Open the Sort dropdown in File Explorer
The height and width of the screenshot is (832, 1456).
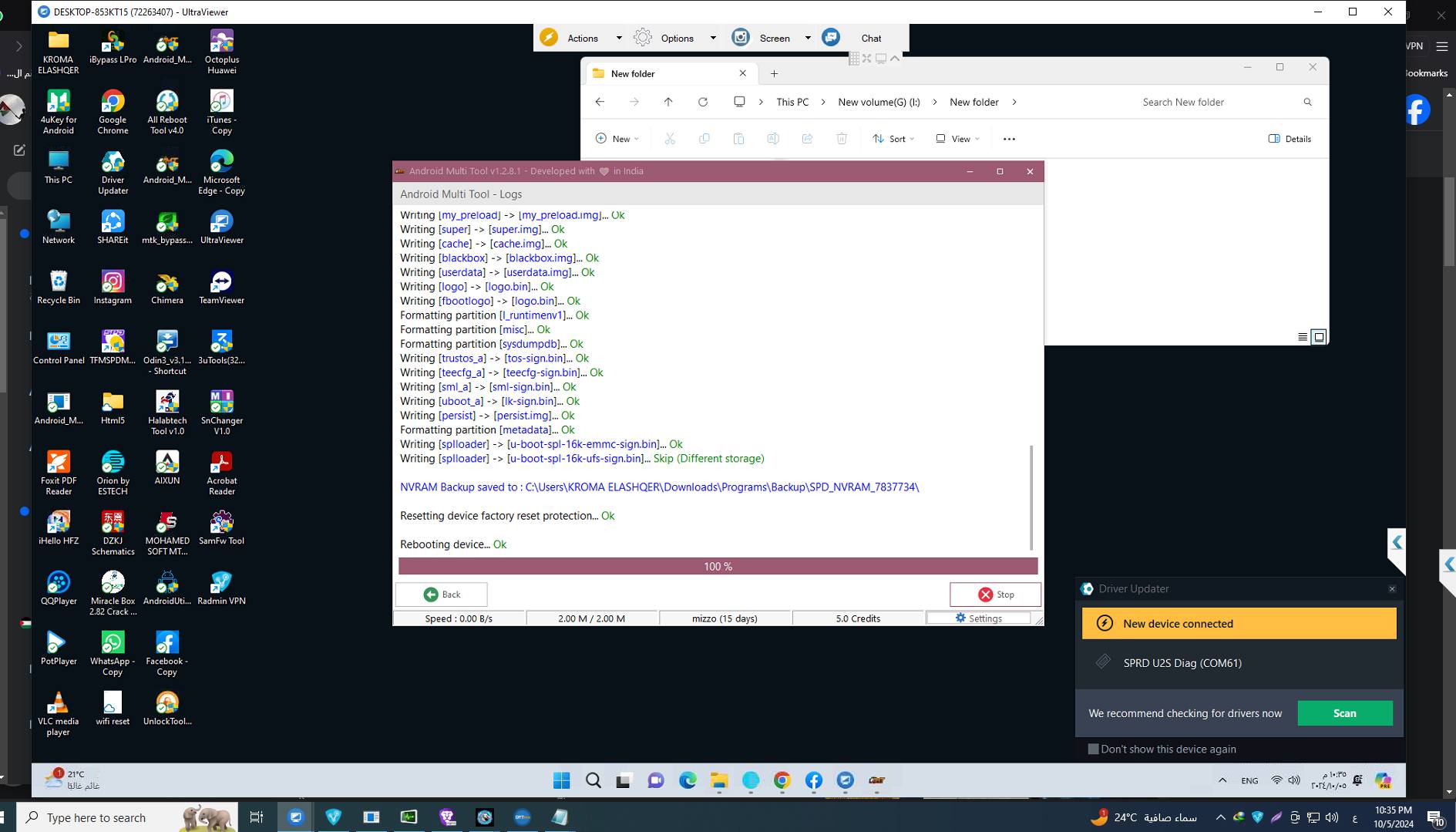[893, 139]
